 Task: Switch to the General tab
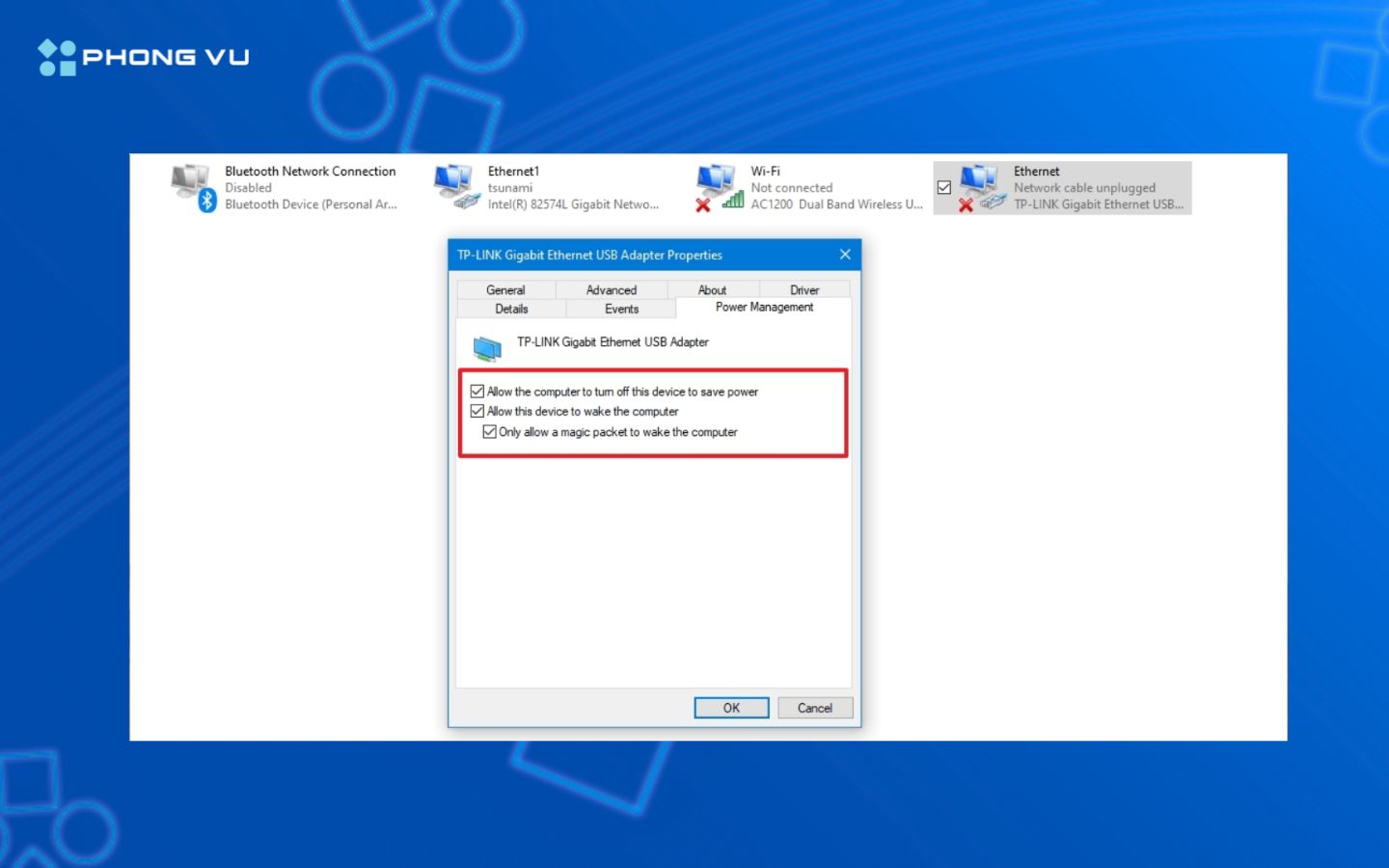coord(505,289)
